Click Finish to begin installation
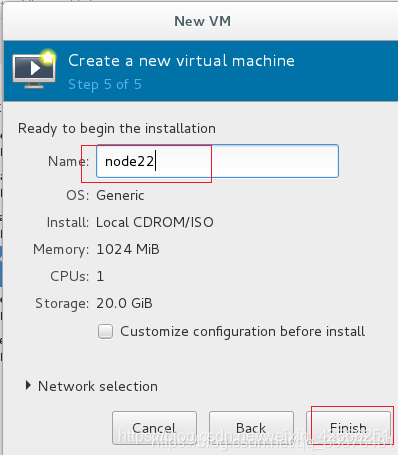Image resolution: width=398 pixels, height=455 pixels. [348, 428]
